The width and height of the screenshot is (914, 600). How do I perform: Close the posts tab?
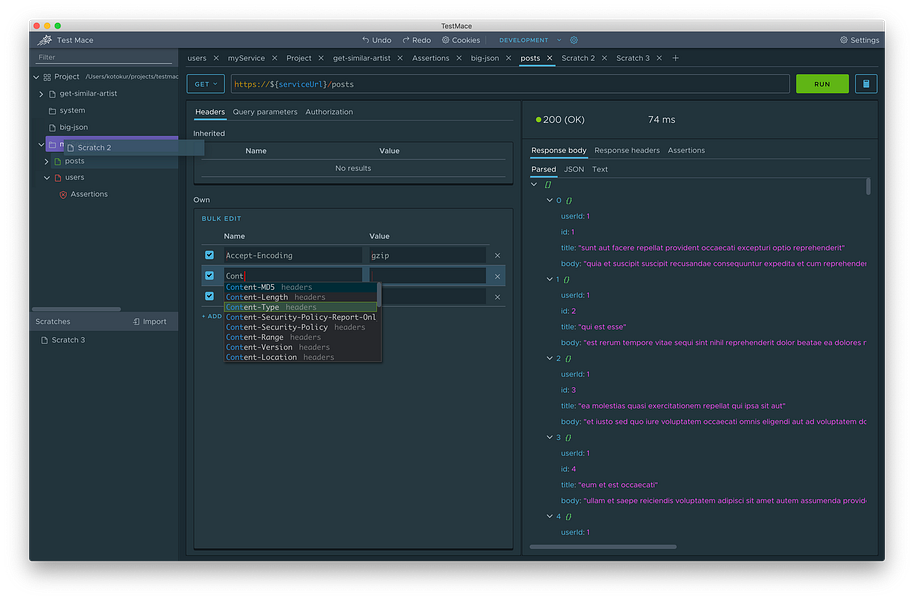(x=549, y=58)
